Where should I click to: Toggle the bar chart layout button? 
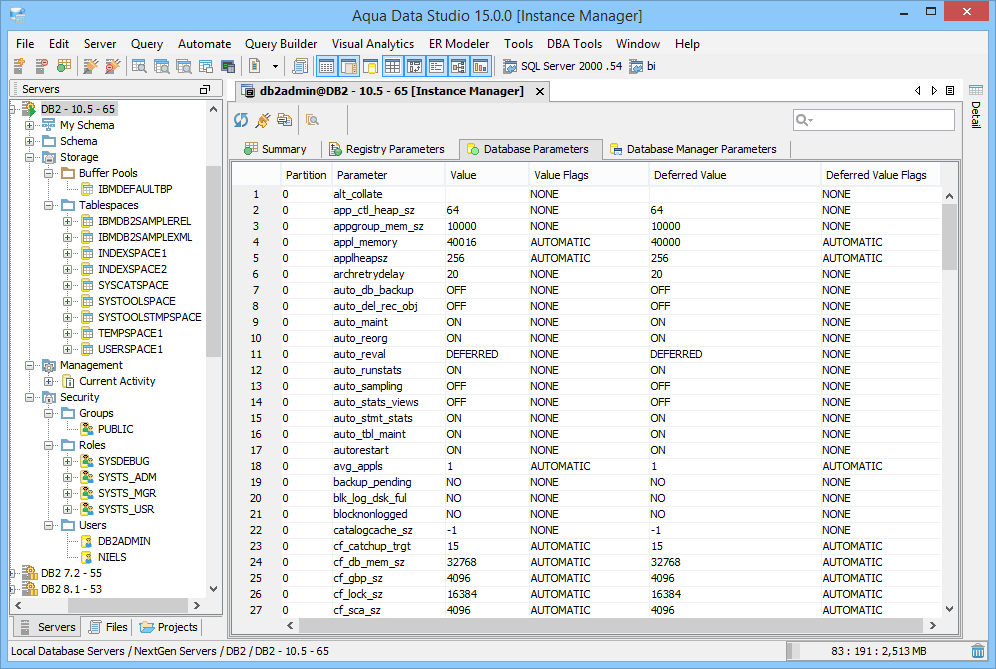click(x=481, y=65)
